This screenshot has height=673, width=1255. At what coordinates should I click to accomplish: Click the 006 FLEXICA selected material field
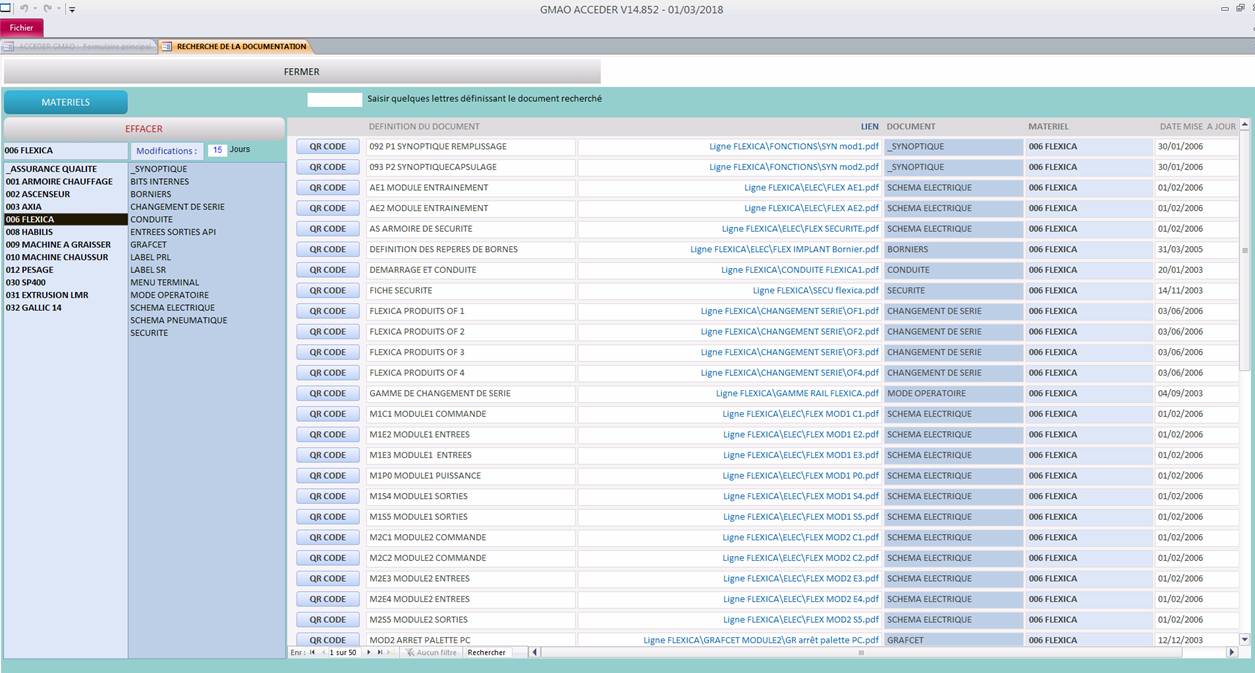tap(66, 151)
